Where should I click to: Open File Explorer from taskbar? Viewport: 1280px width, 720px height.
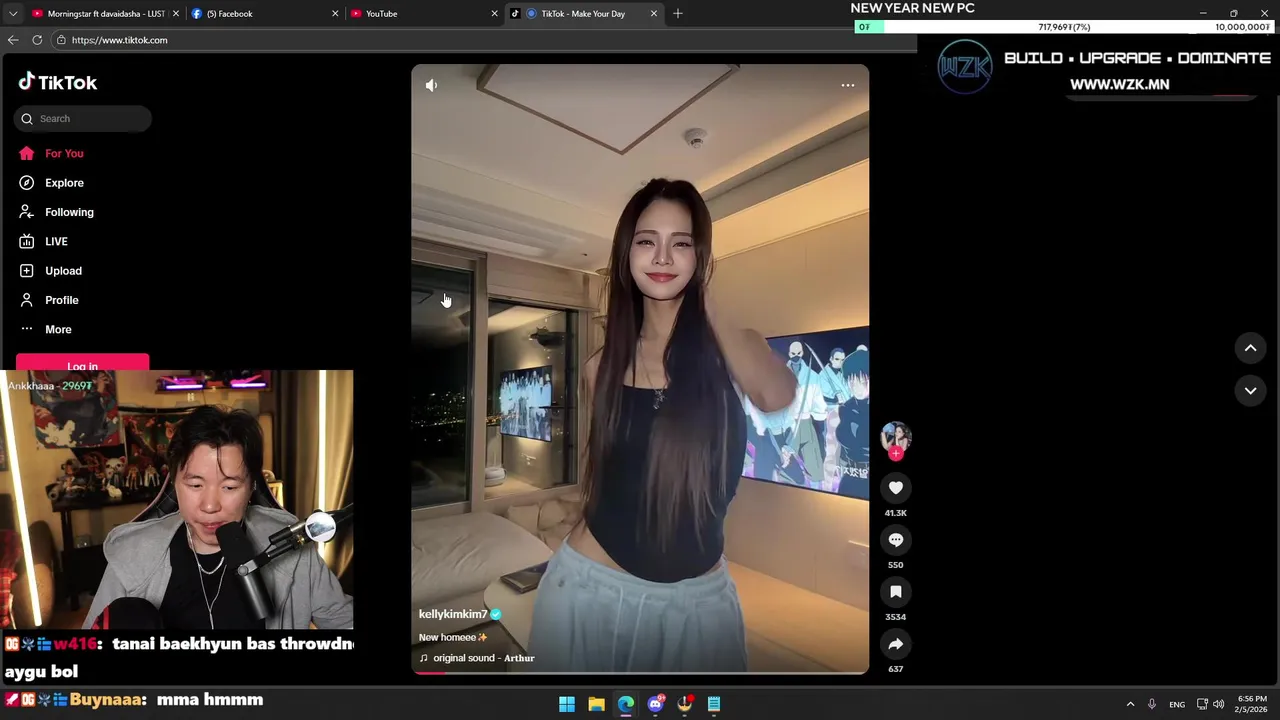pyautogui.click(x=596, y=704)
